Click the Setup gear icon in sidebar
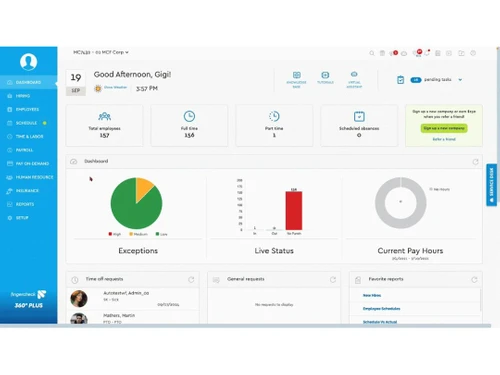Image resolution: width=500 pixels, height=375 pixels. 10,218
